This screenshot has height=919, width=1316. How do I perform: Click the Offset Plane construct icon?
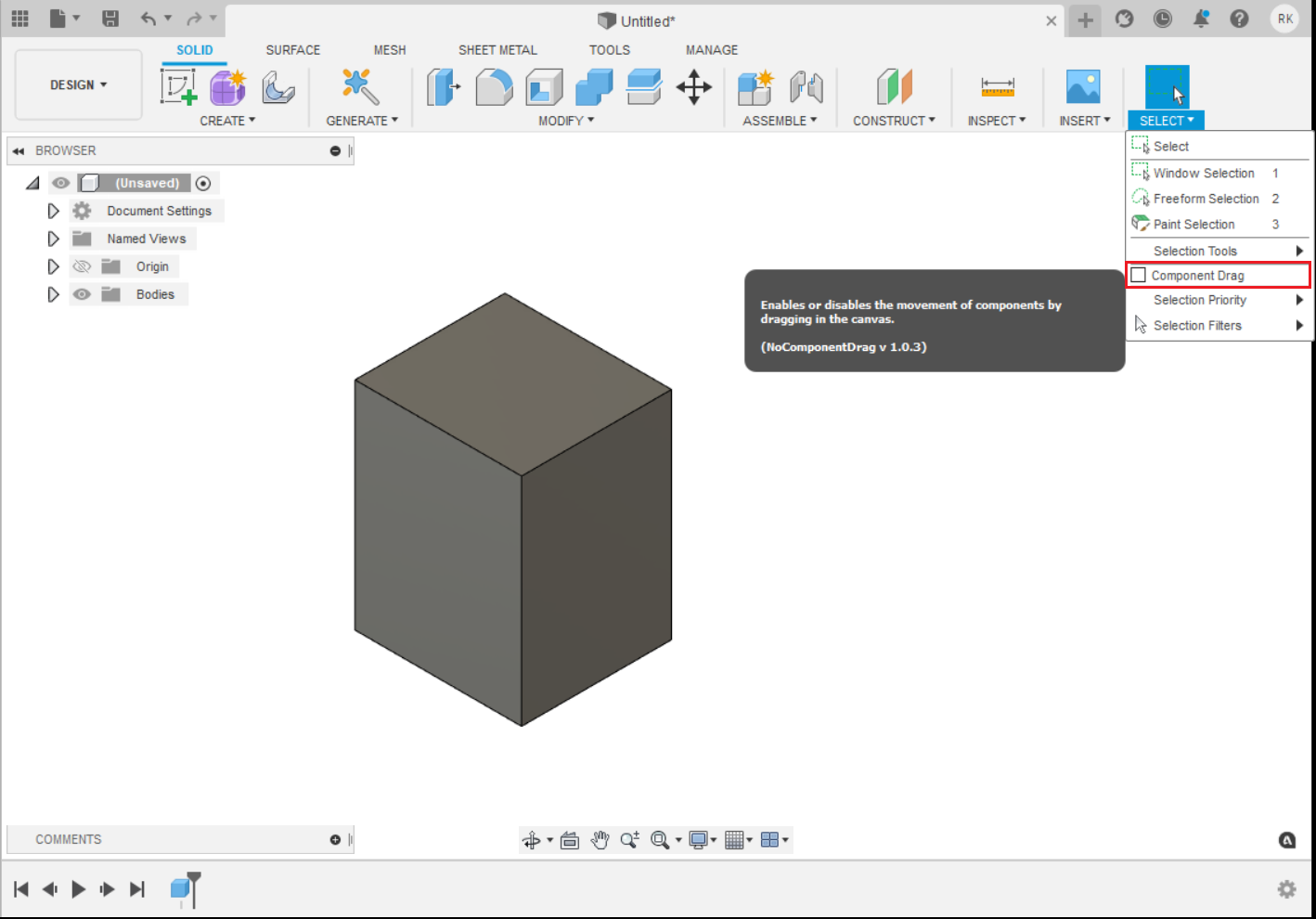894,87
